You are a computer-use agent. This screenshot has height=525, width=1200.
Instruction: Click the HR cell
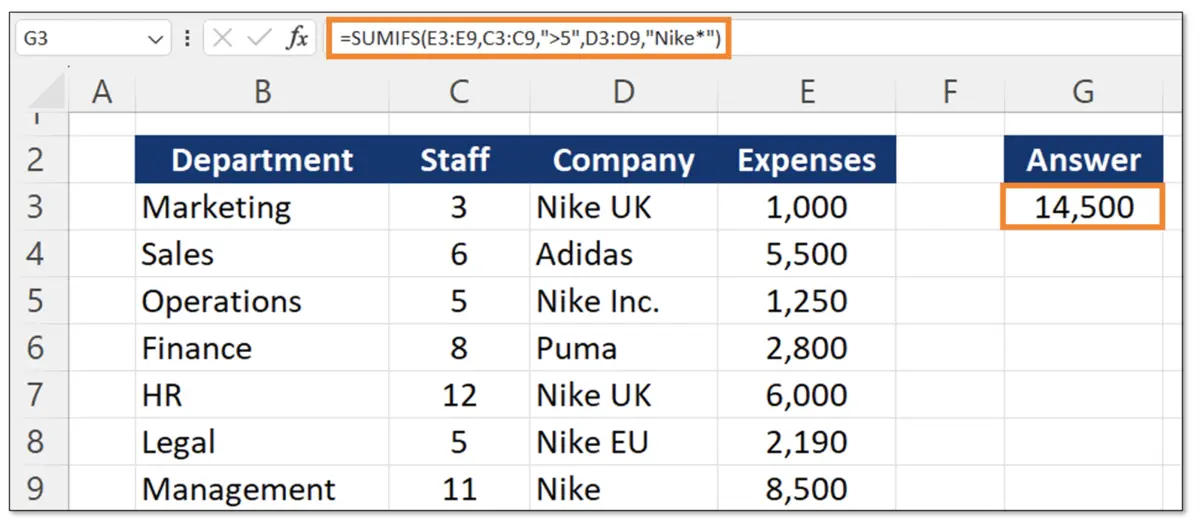click(263, 395)
